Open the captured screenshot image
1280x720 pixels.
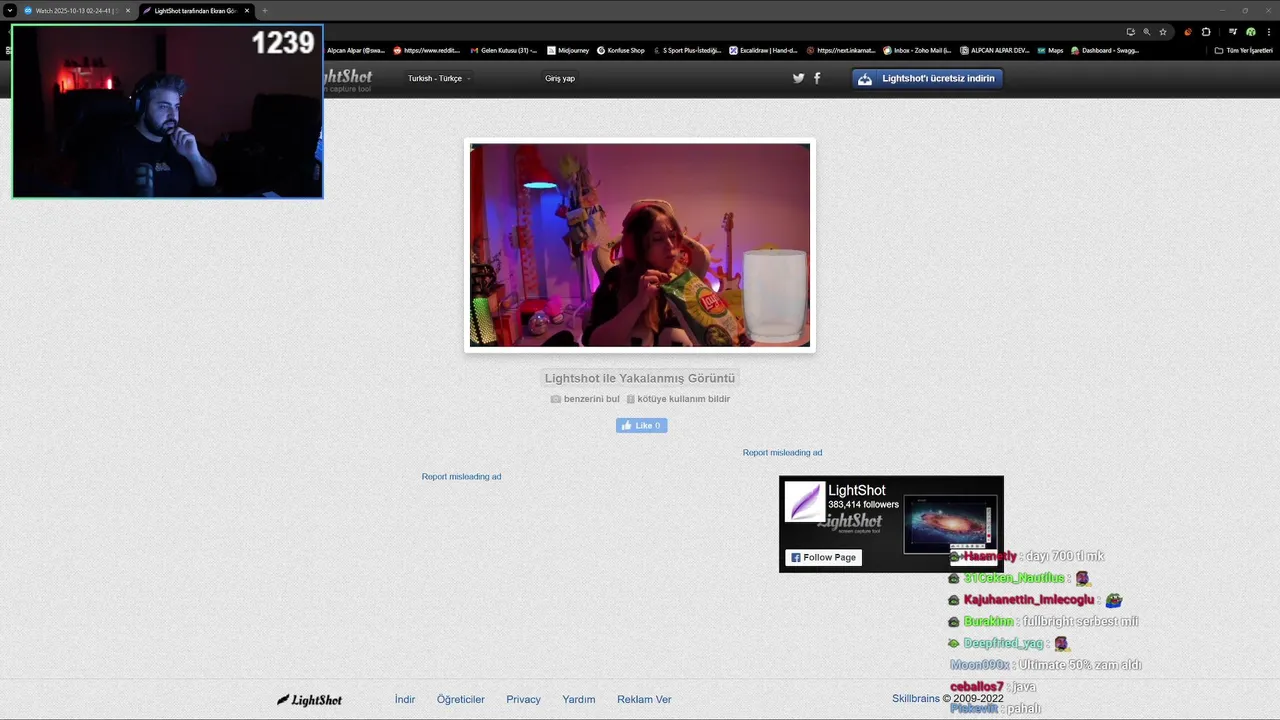640,245
